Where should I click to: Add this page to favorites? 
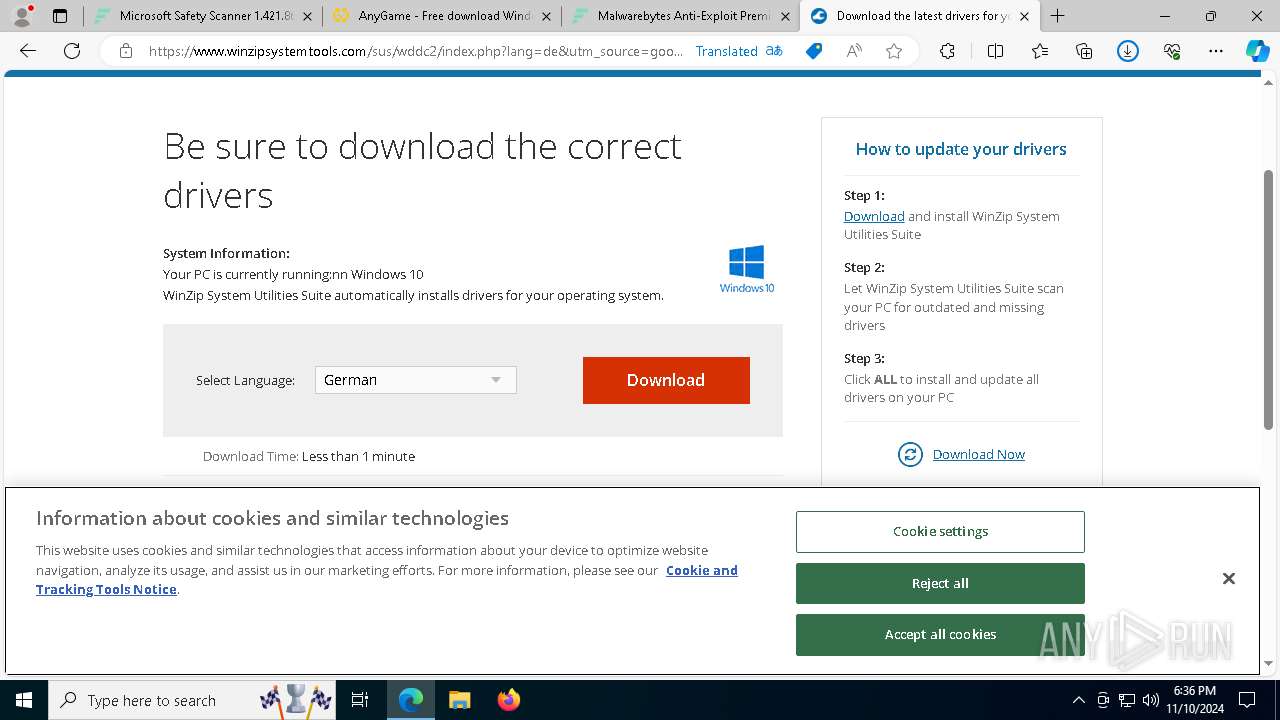tap(894, 51)
